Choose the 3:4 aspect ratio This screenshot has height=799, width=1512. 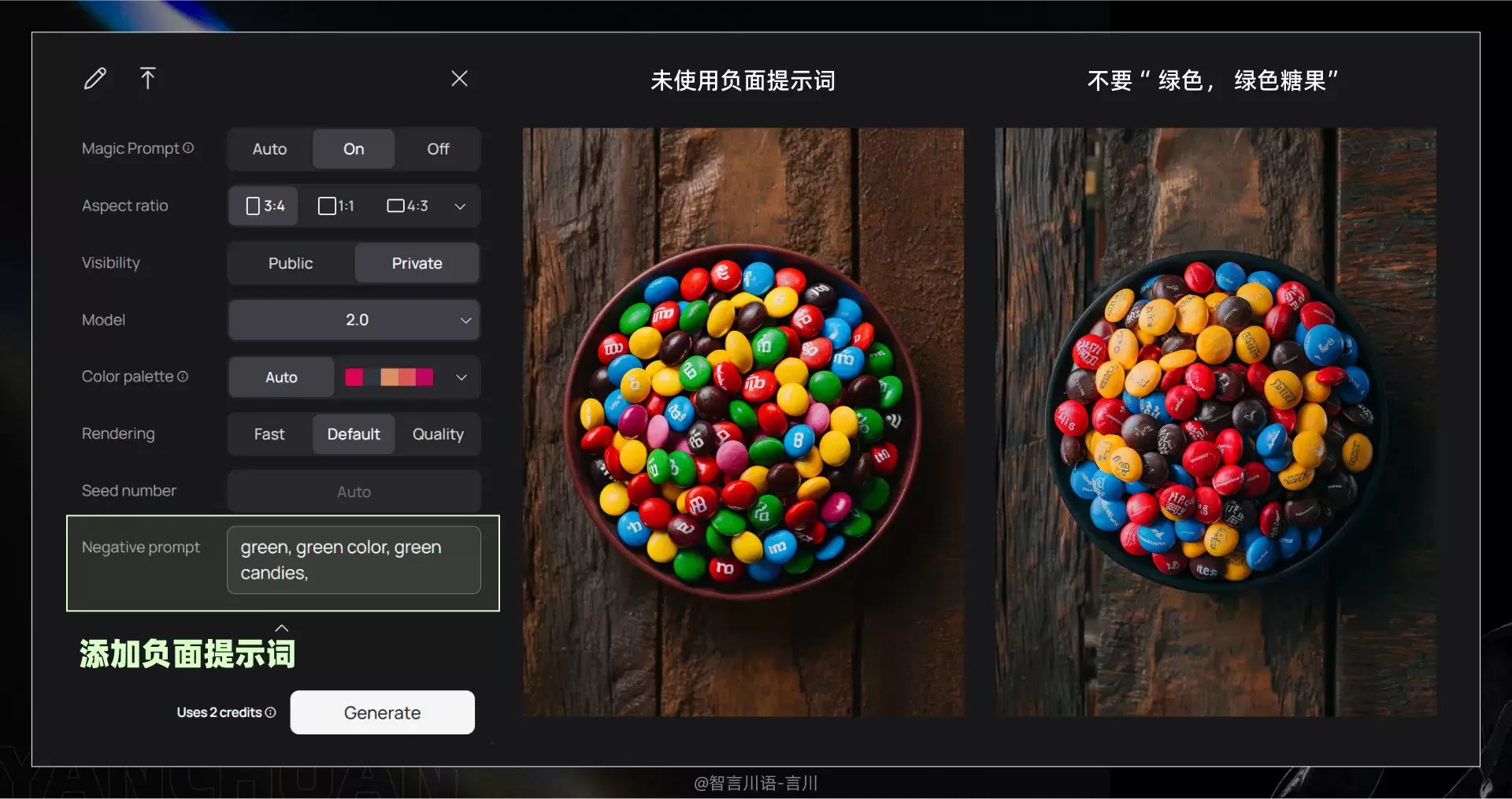pyautogui.click(x=265, y=206)
